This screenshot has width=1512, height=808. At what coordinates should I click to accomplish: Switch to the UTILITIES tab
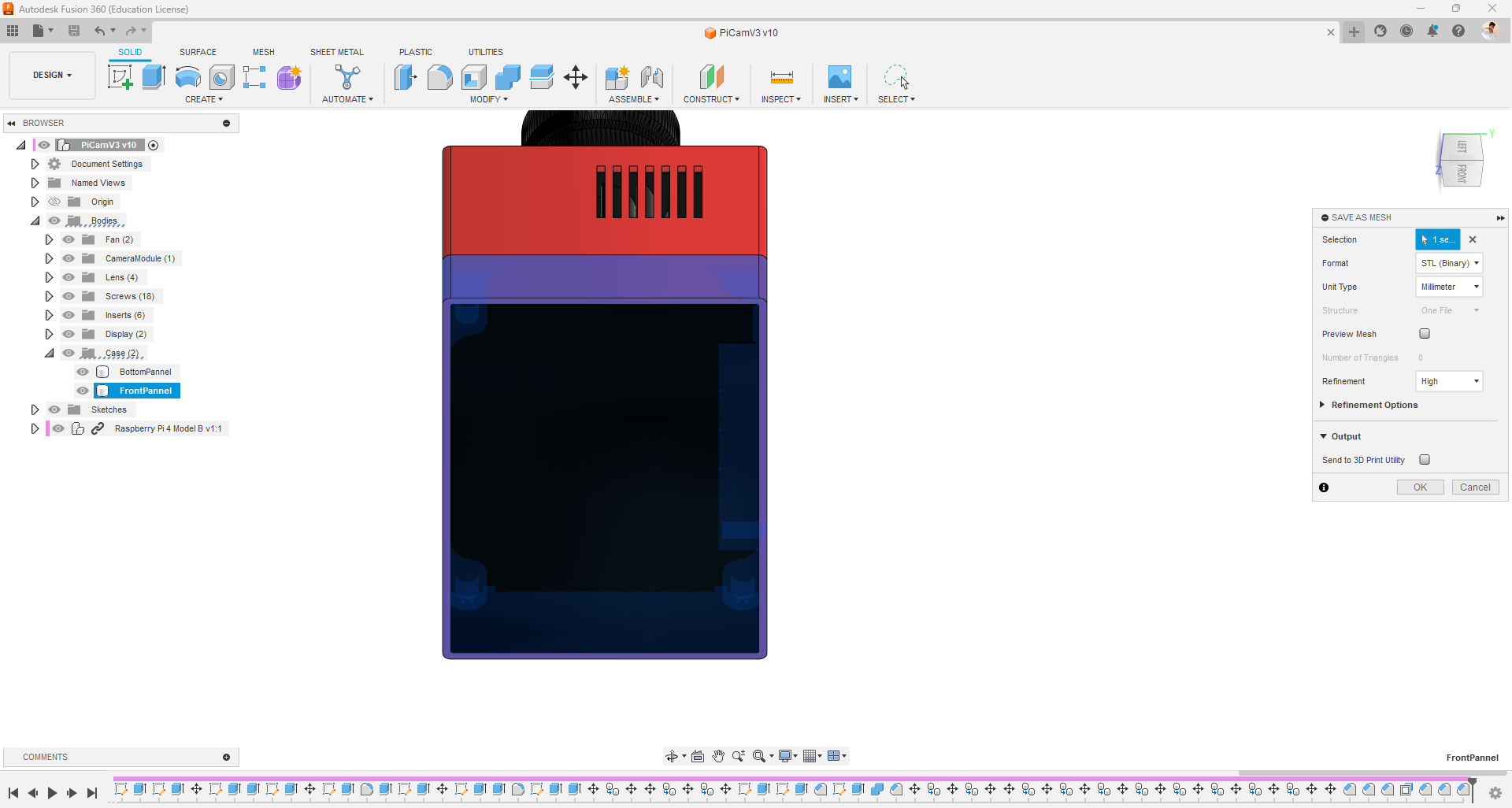click(486, 52)
